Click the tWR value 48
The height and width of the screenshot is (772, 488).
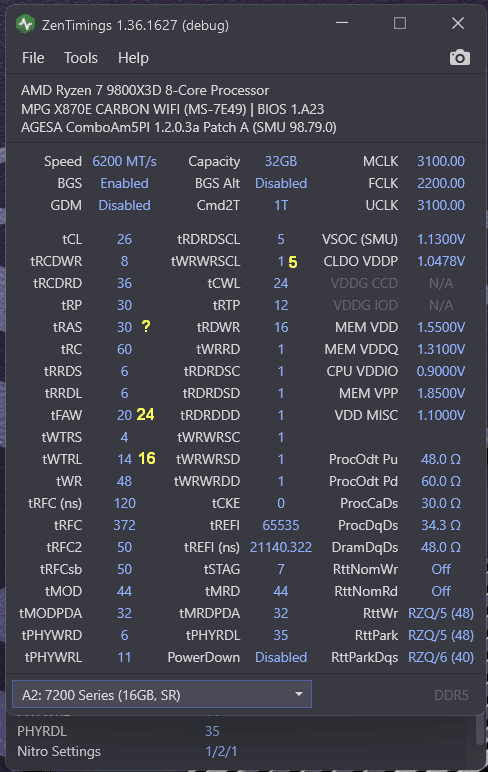124,482
